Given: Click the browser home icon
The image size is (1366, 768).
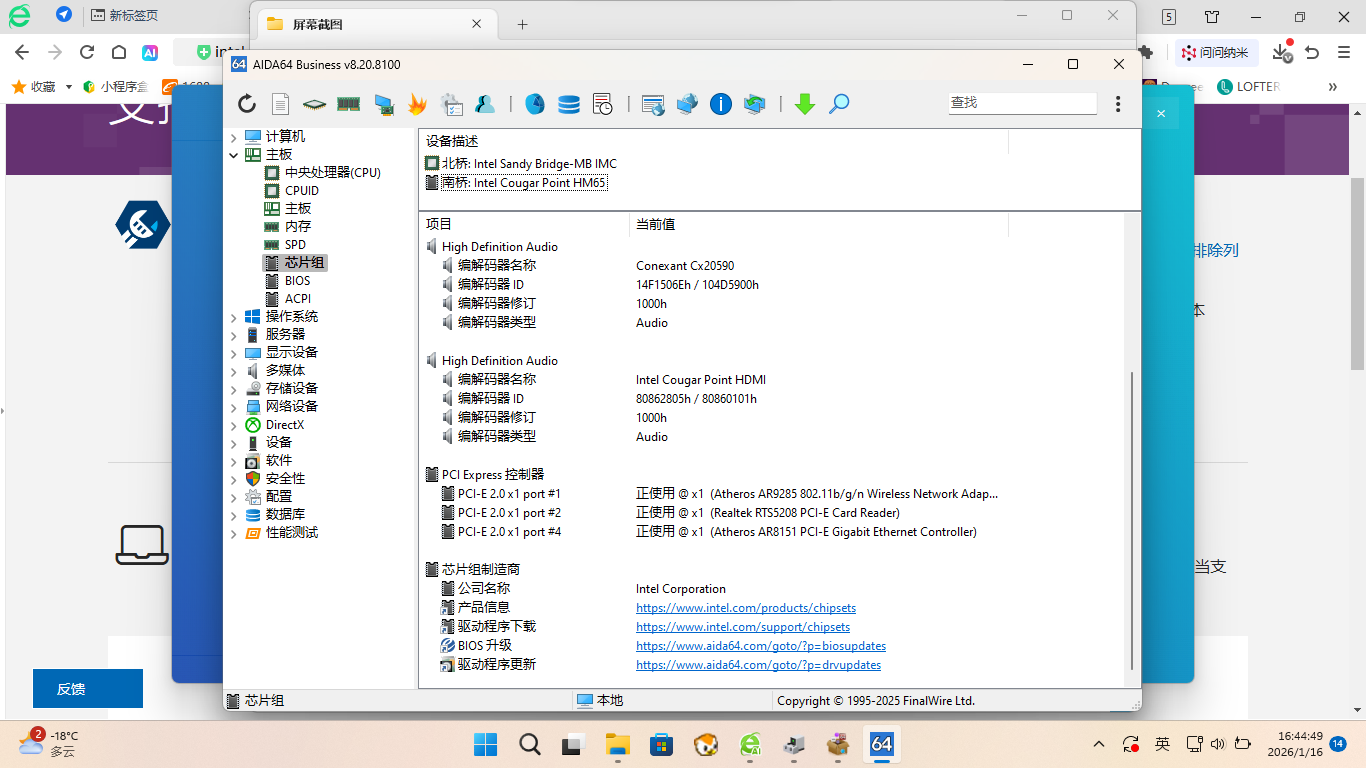Looking at the screenshot, I should [119, 52].
